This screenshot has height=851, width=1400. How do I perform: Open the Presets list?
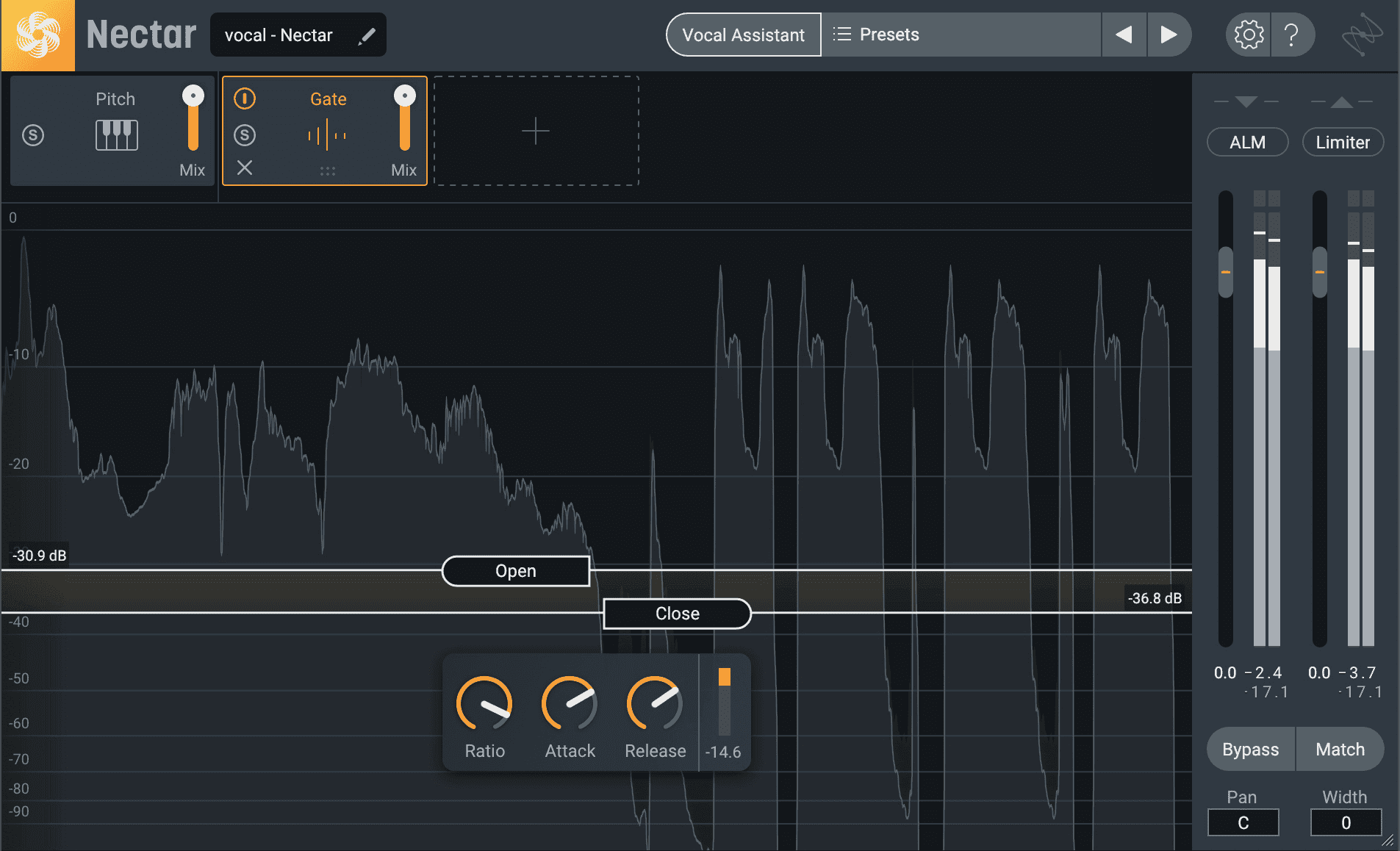[961, 35]
